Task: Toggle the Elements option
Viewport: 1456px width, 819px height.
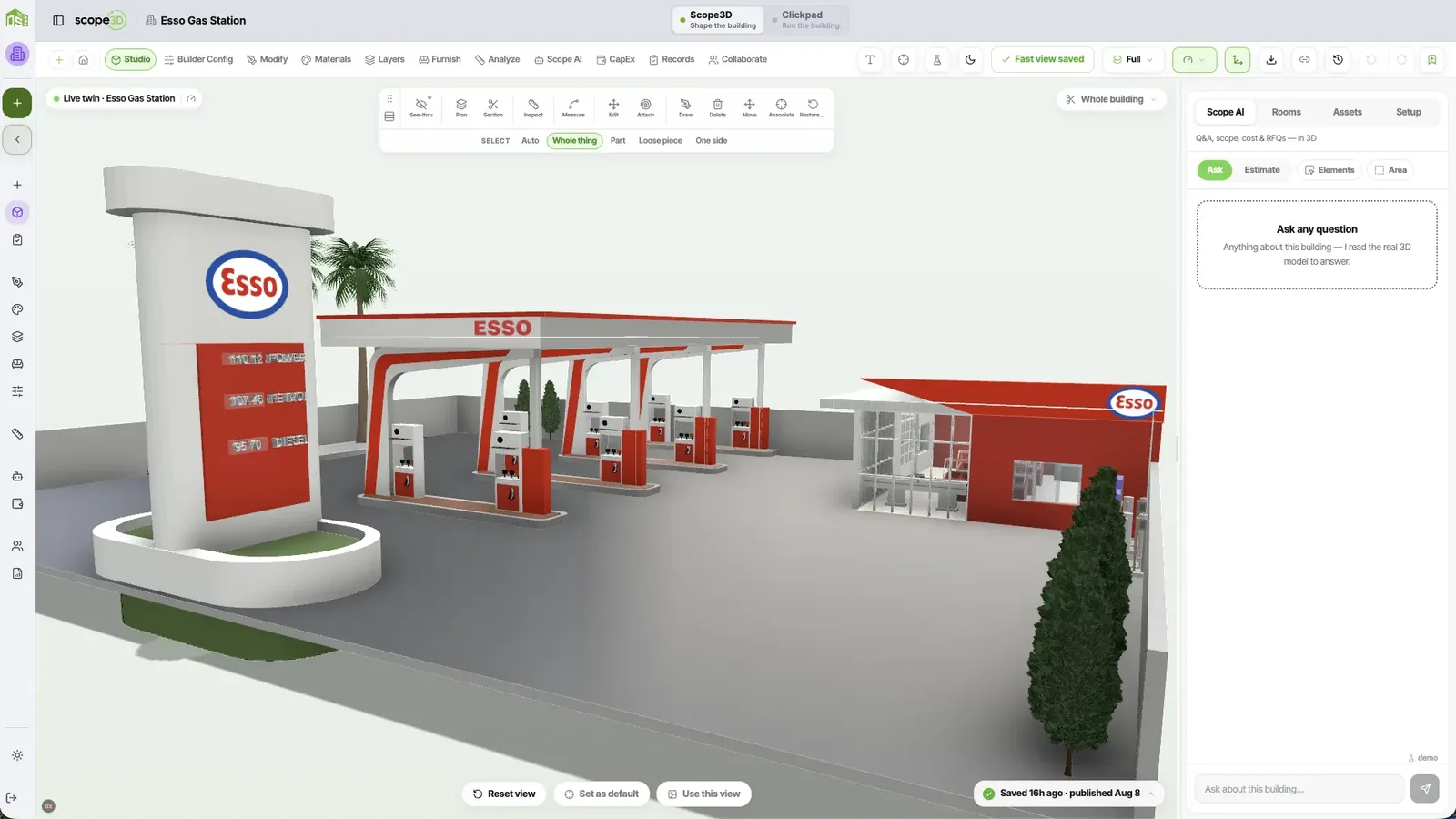Action: pos(1329,170)
